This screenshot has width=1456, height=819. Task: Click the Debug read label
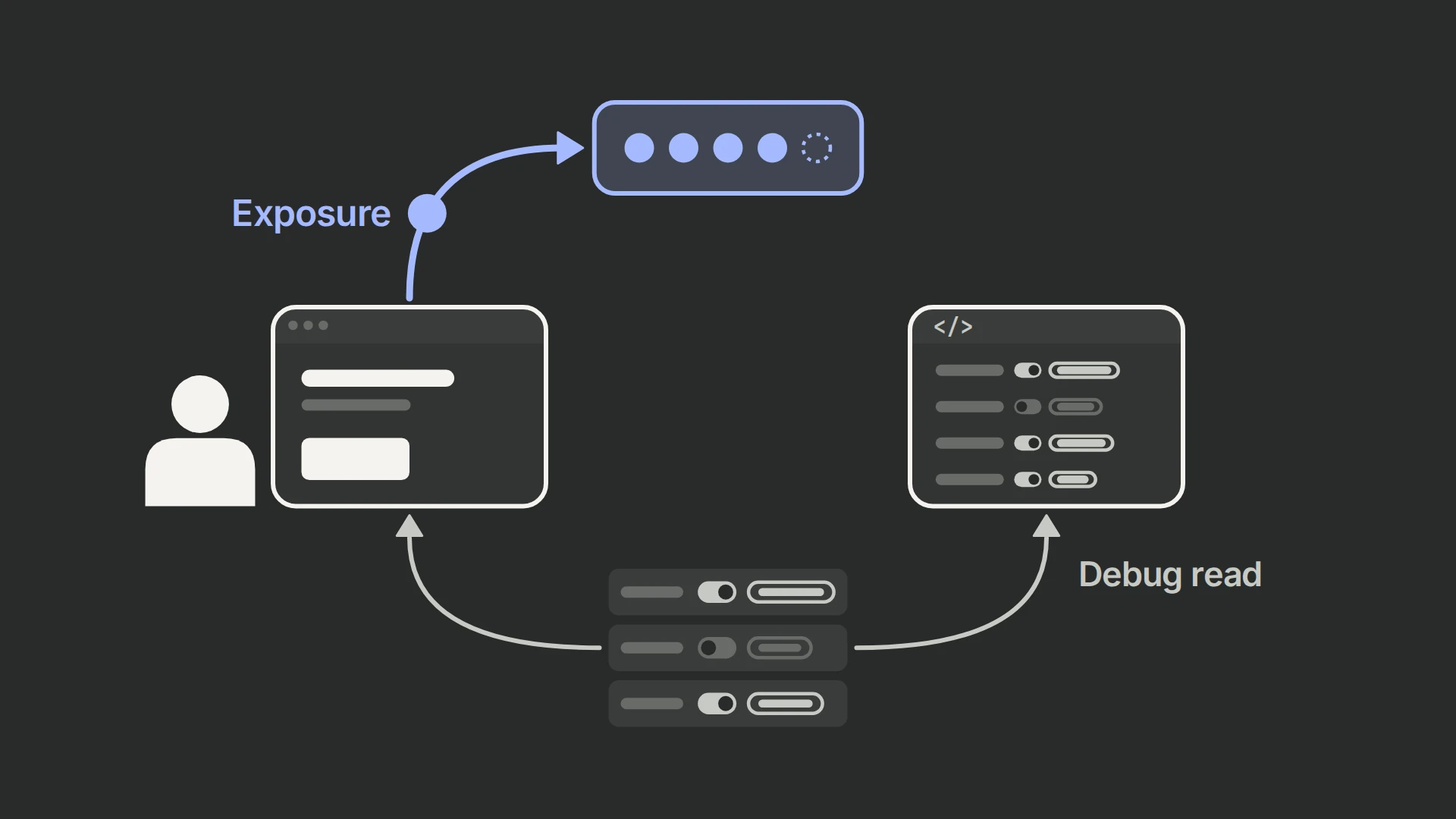click(x=1170, y=574)
